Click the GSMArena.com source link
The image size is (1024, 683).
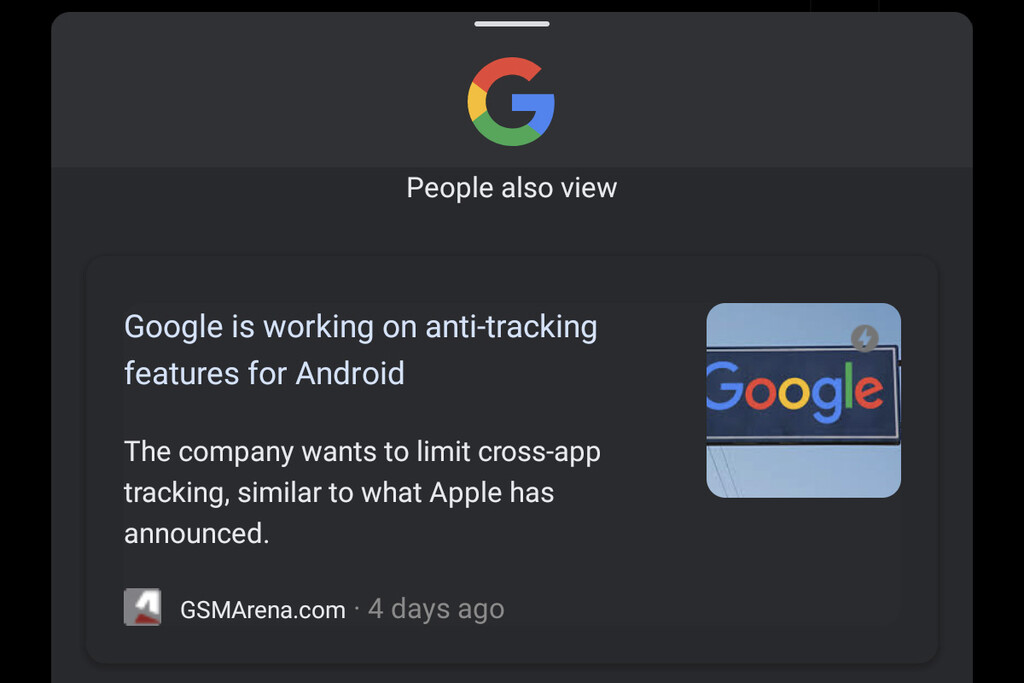[x=264, y=608]
